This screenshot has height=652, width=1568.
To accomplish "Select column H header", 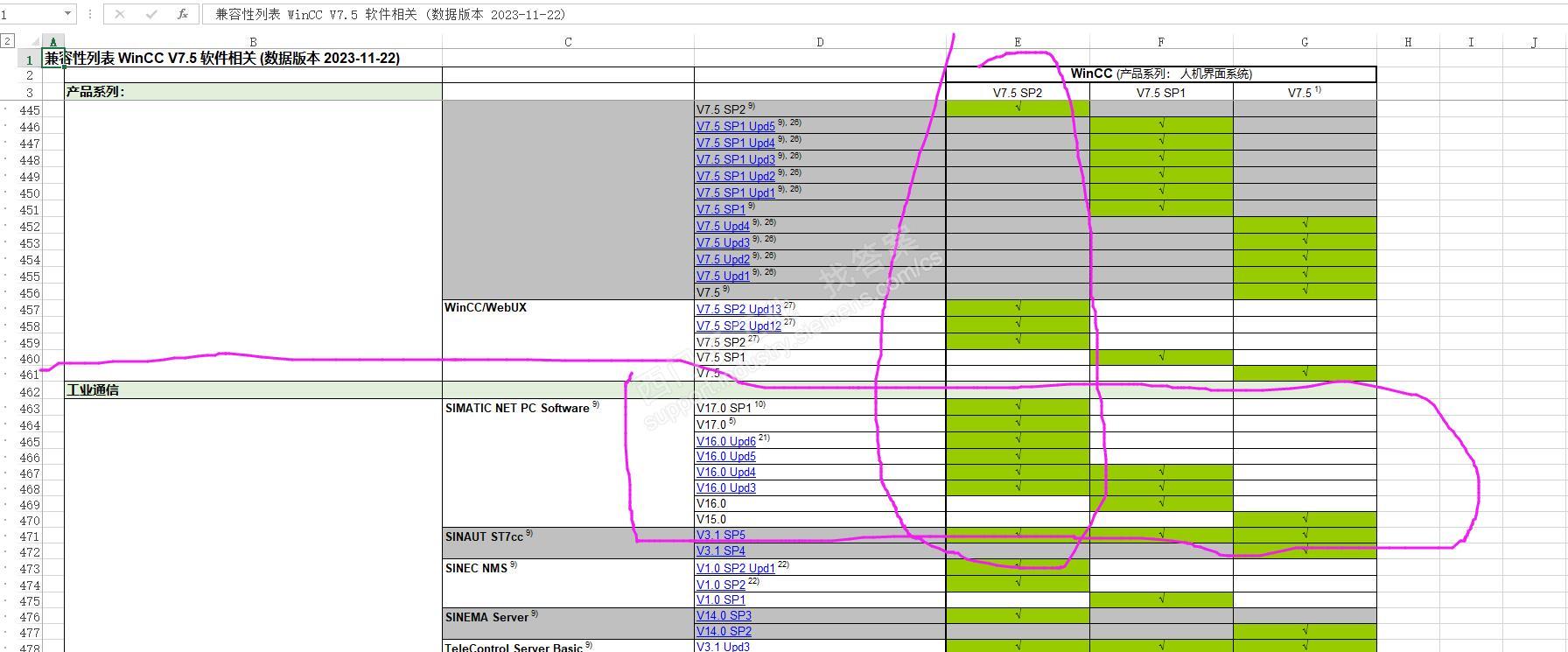I will [x=1408, y=41].
